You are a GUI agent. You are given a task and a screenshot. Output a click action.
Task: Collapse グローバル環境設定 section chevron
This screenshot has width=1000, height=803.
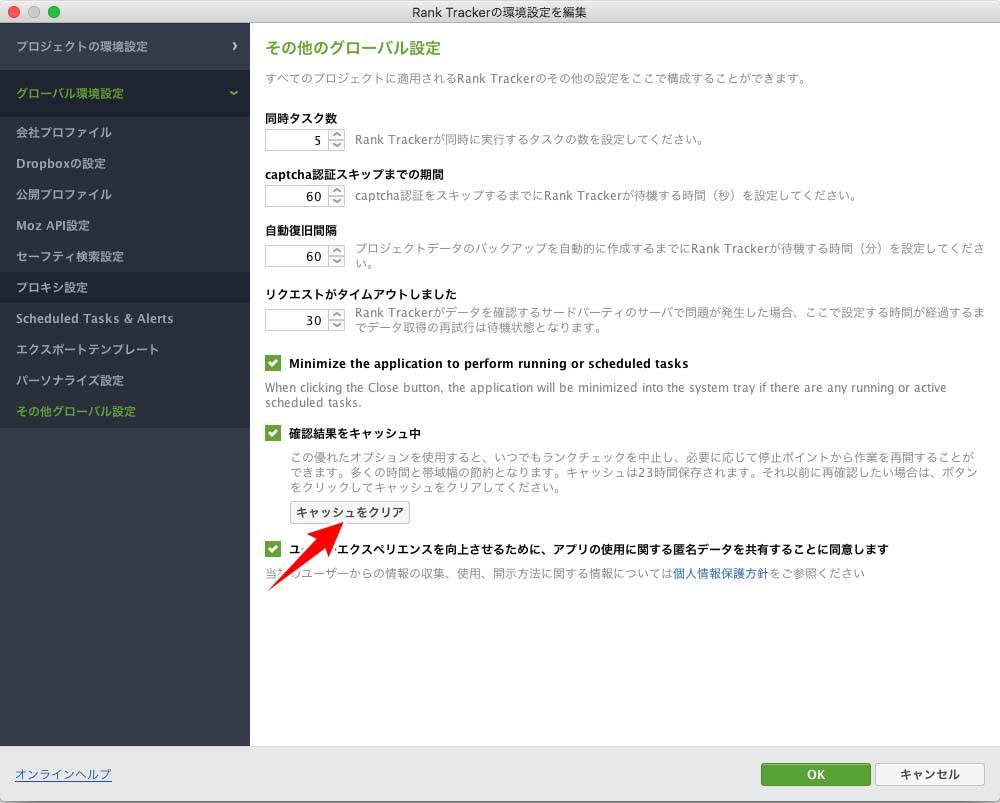coord(234,93)
